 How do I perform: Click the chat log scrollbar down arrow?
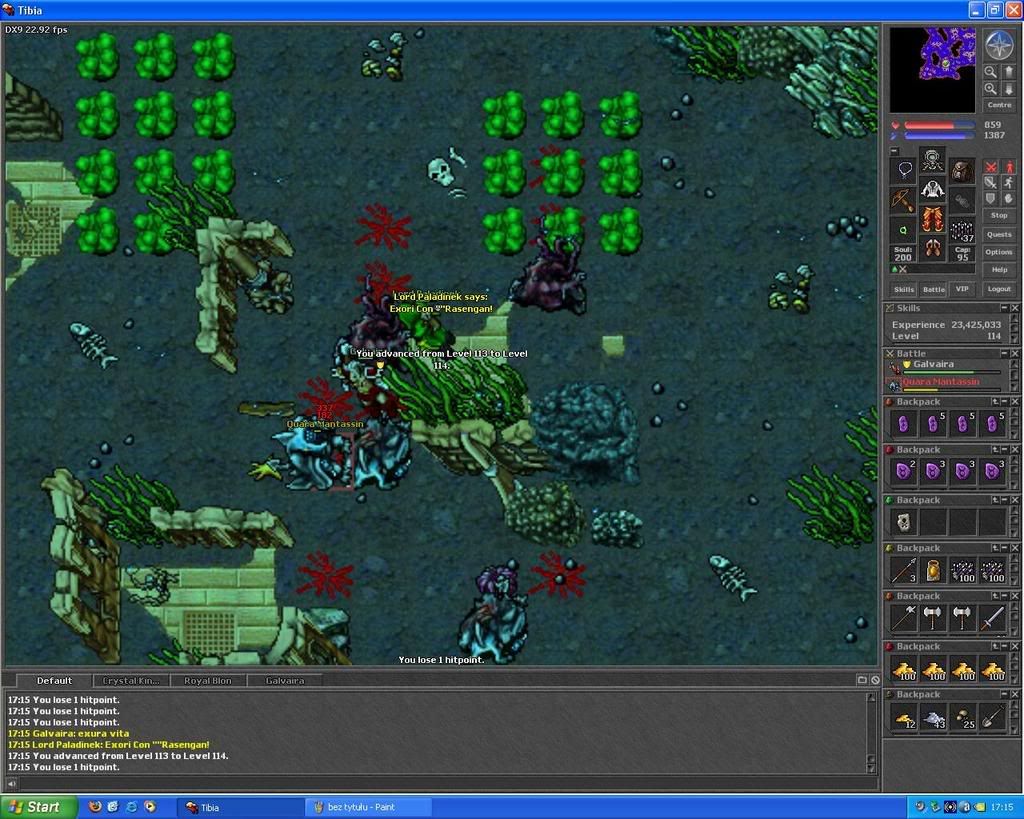tap(871, 767)
